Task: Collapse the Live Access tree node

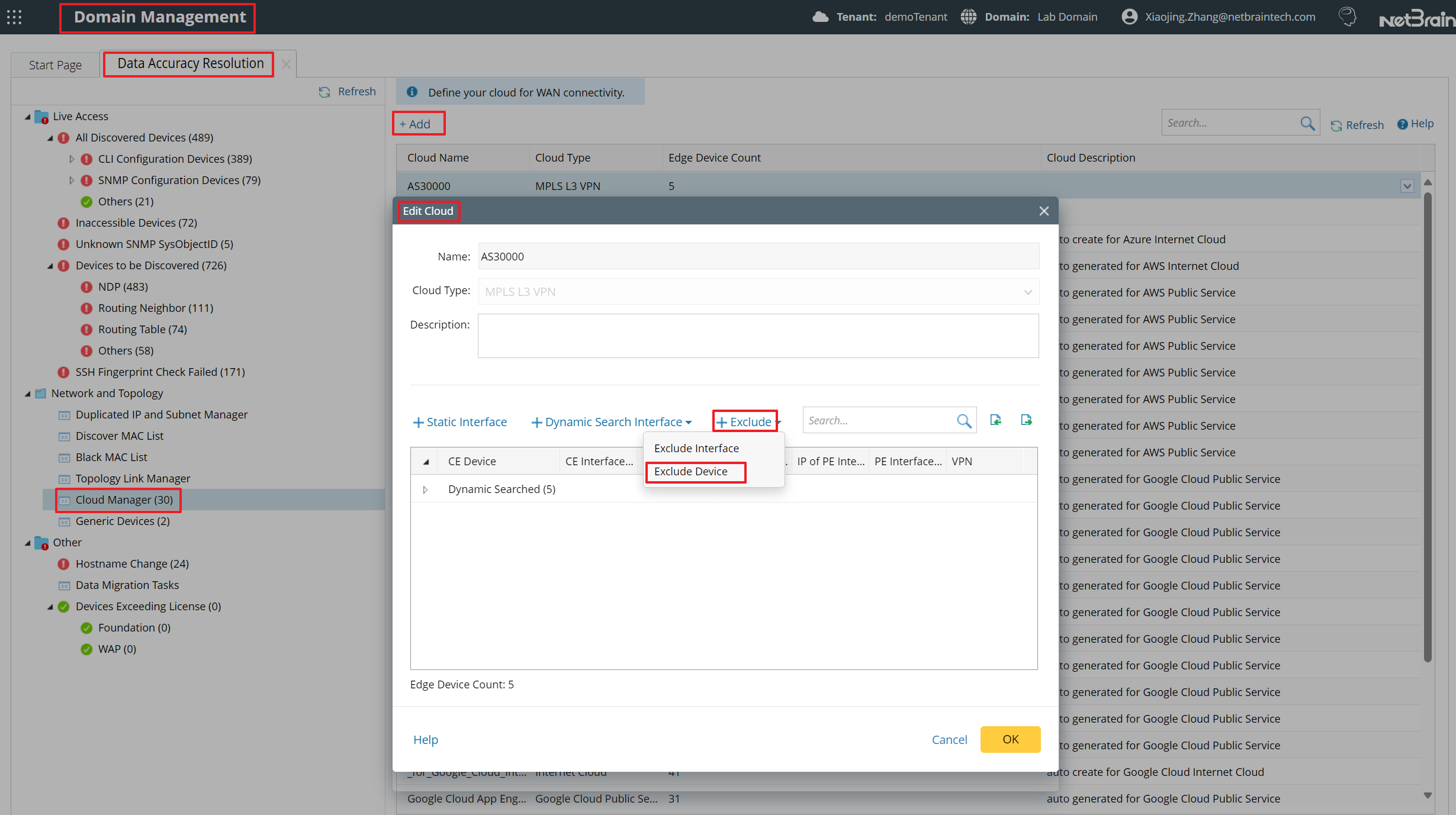Action: pos(27,117)
